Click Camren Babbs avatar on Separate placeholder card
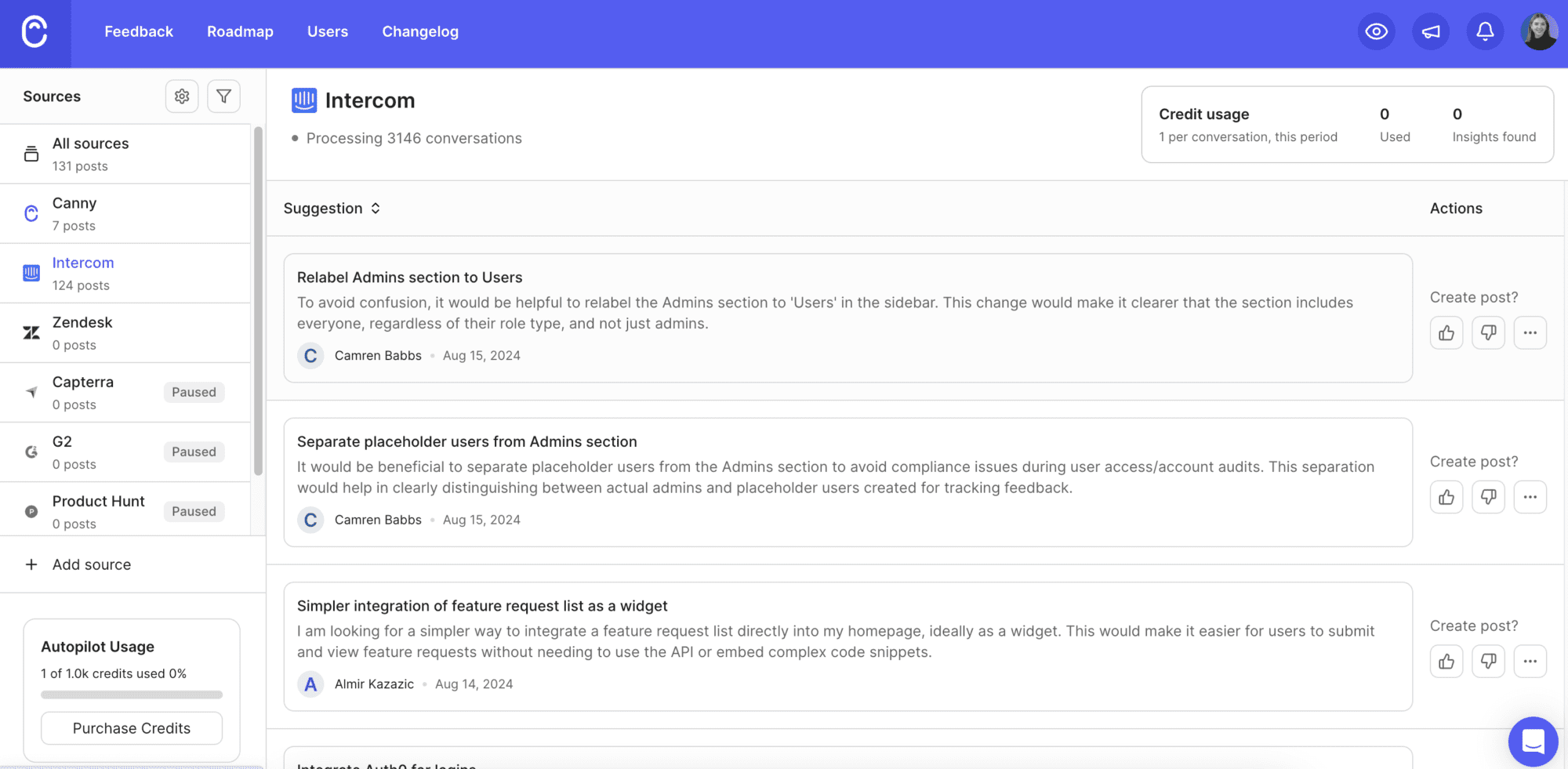This screenshot has height=769, width=1568. point(310,520)
